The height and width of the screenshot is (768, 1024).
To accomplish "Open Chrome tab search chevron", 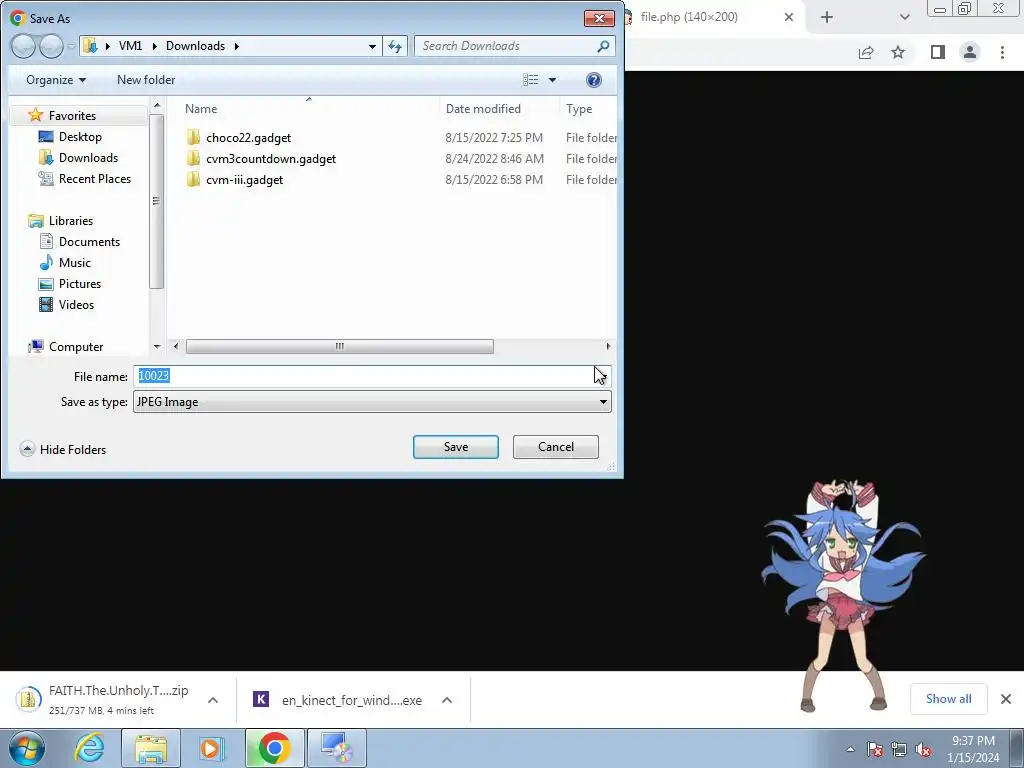I will pyautogui.click(x=904, y=17).
